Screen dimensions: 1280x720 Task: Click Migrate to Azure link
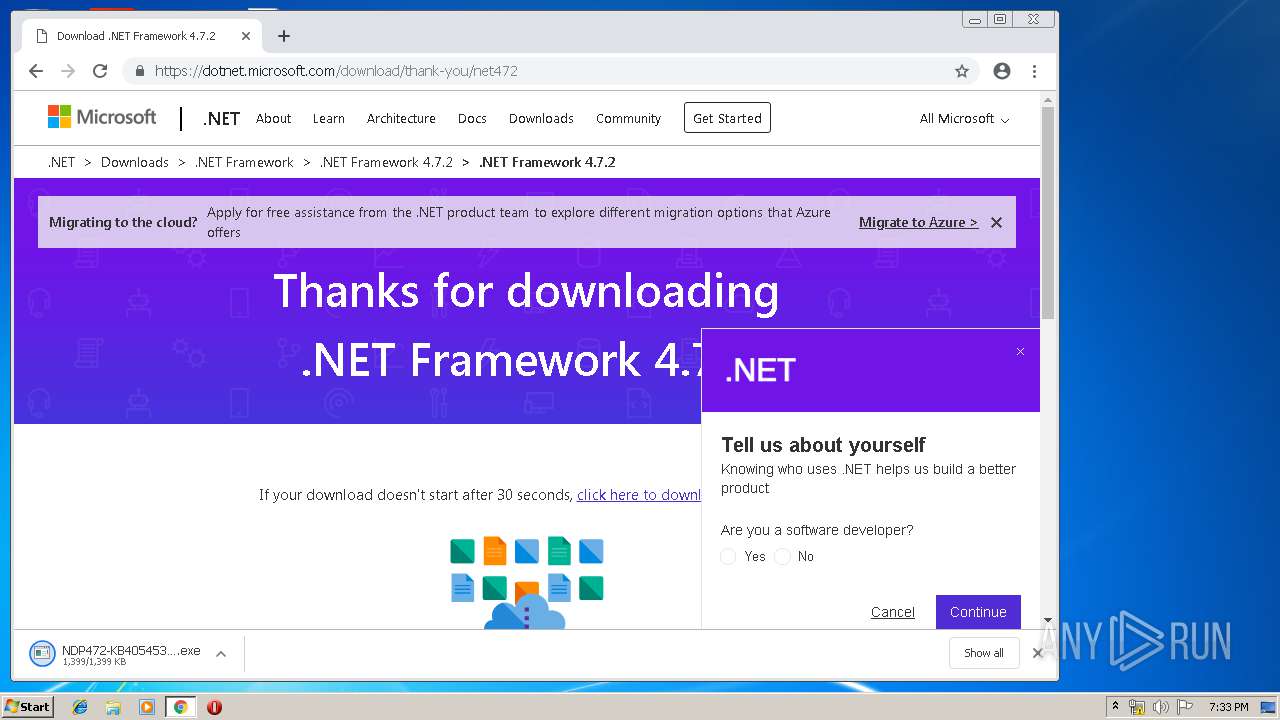pos(918,222)
